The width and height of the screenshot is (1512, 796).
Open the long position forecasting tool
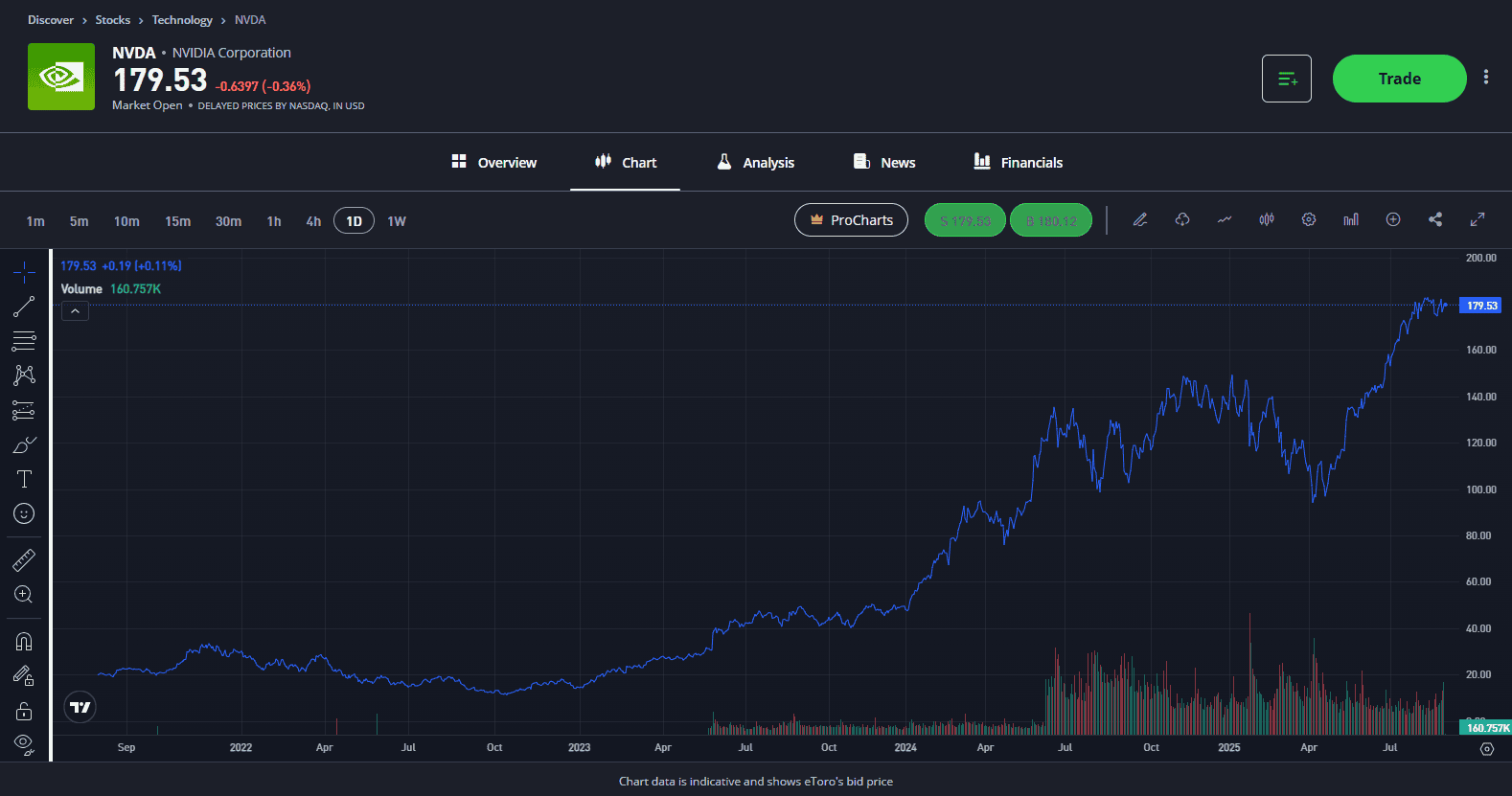click(x=24, y=410)
